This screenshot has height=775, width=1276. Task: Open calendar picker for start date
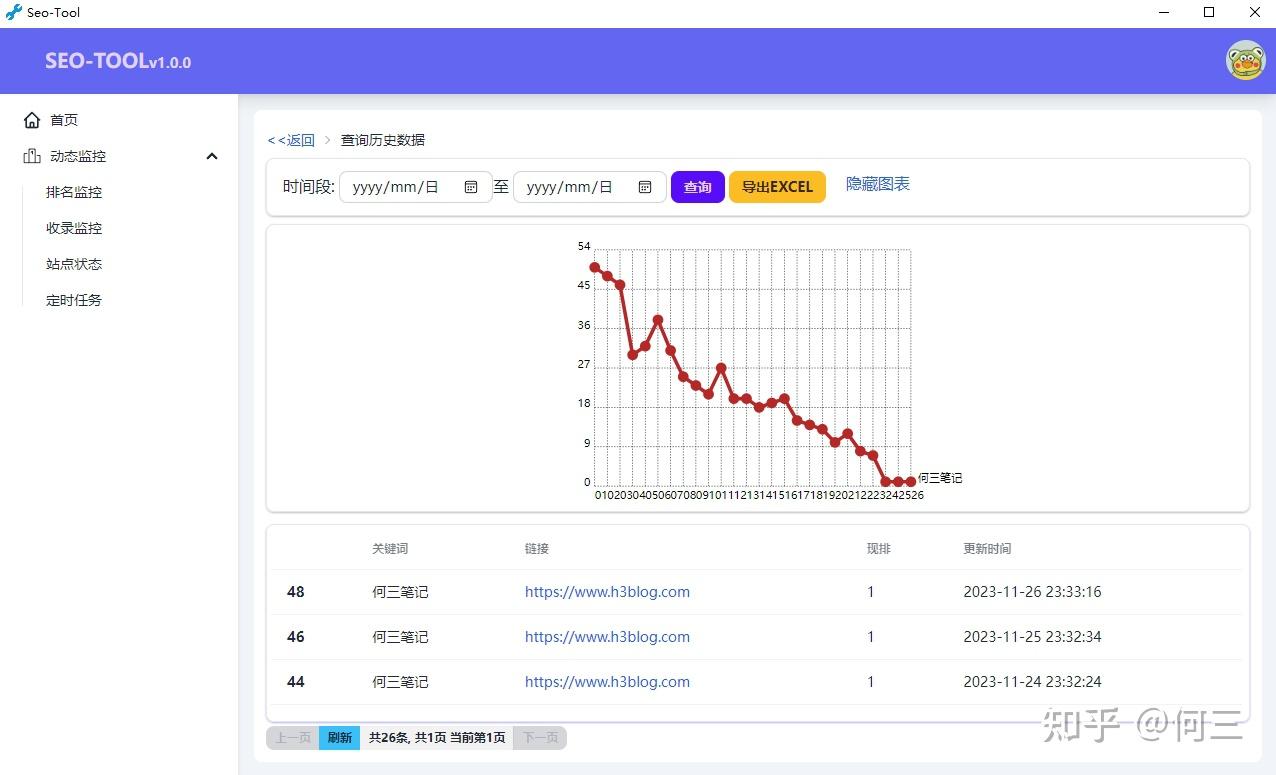point(471,187)
